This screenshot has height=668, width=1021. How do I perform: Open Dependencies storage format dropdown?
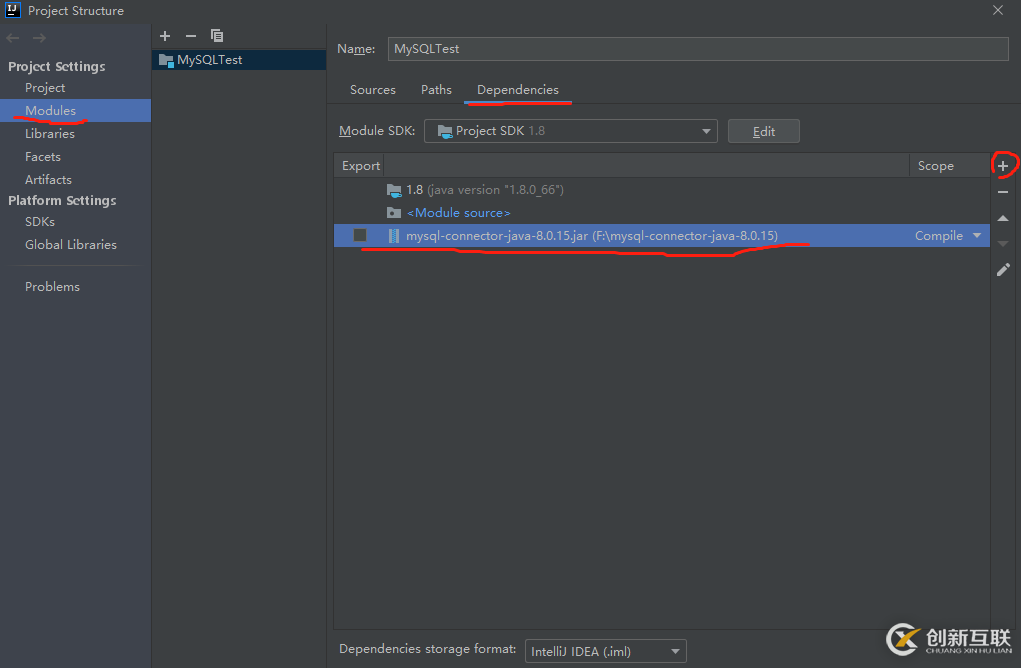point(606,651)
